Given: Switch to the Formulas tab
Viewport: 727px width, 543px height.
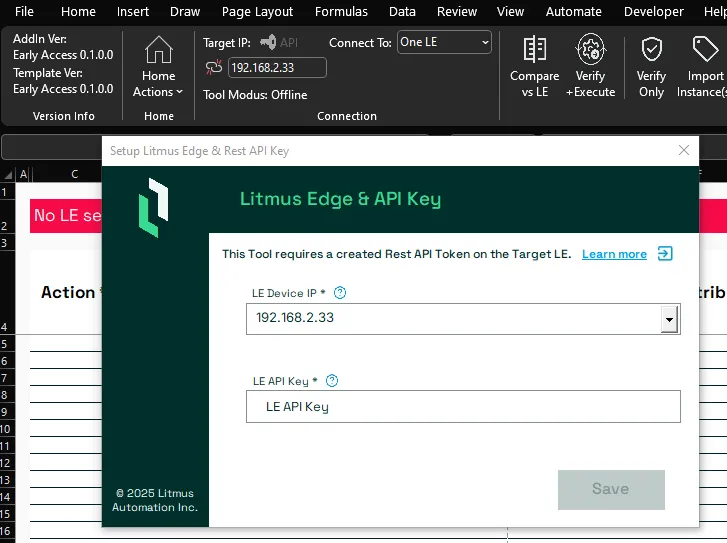Looking at the screenshot, I should click(341, 12).
